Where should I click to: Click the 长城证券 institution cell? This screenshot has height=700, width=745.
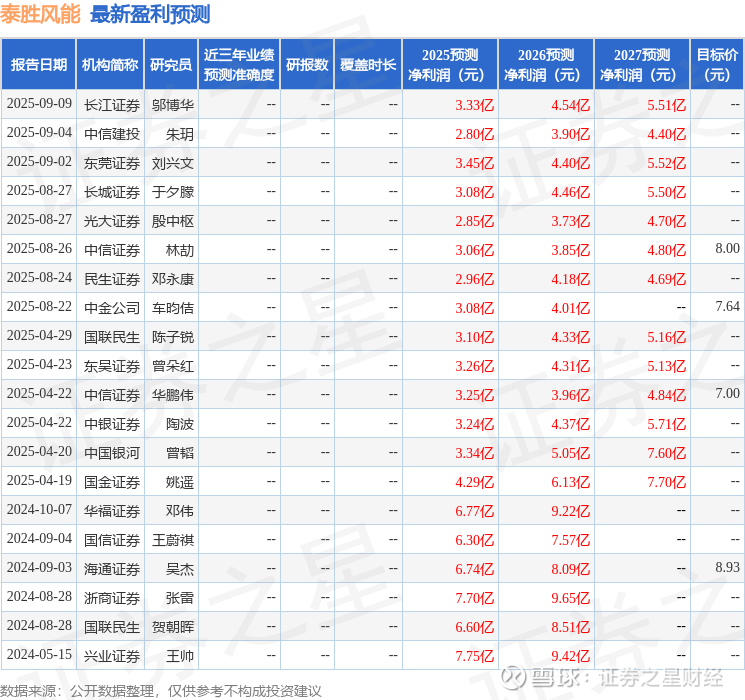(112, 192)
